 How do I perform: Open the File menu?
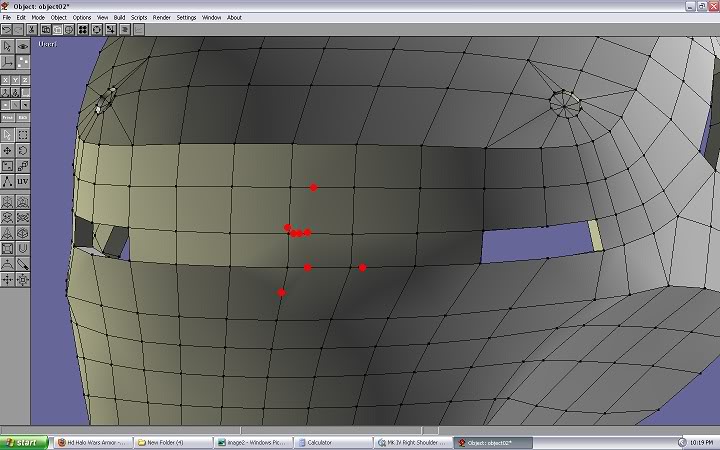click(x=6, y=17)
